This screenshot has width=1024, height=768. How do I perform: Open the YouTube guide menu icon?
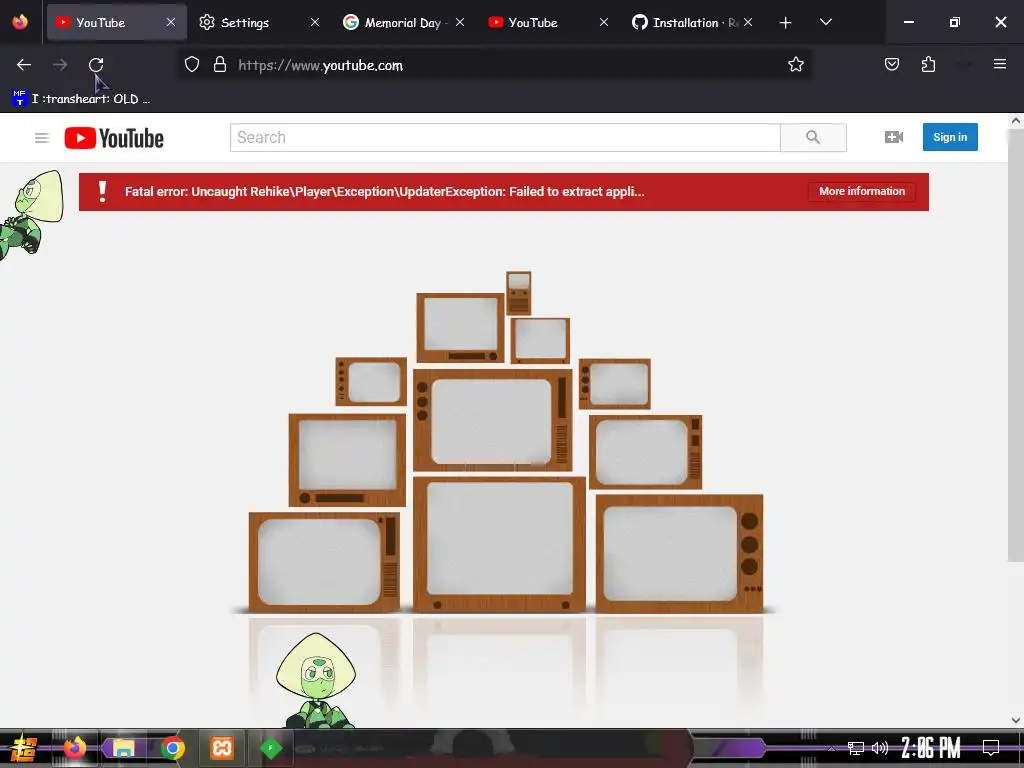[x=42, y=138]
